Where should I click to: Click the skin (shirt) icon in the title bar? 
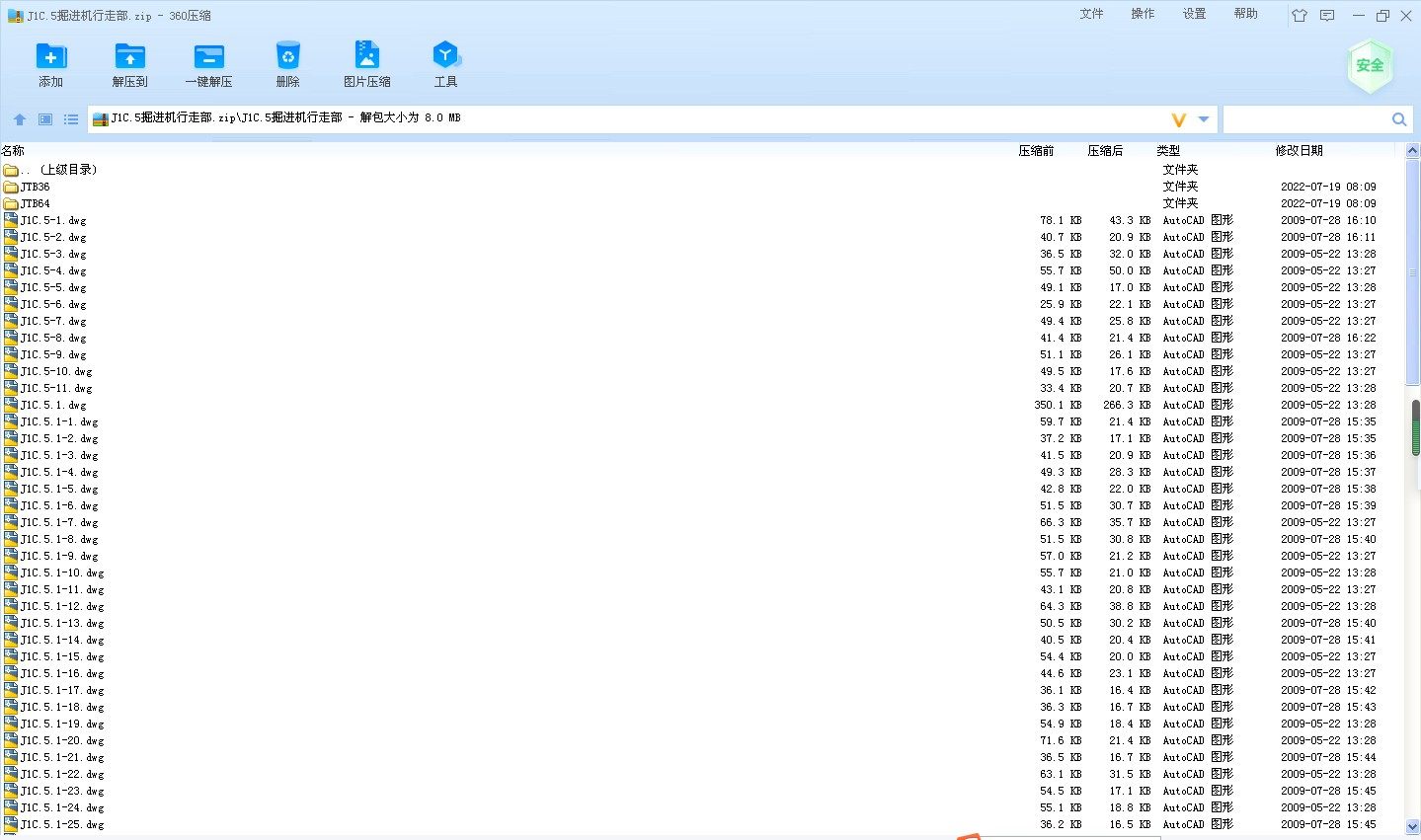(1300, 16)
